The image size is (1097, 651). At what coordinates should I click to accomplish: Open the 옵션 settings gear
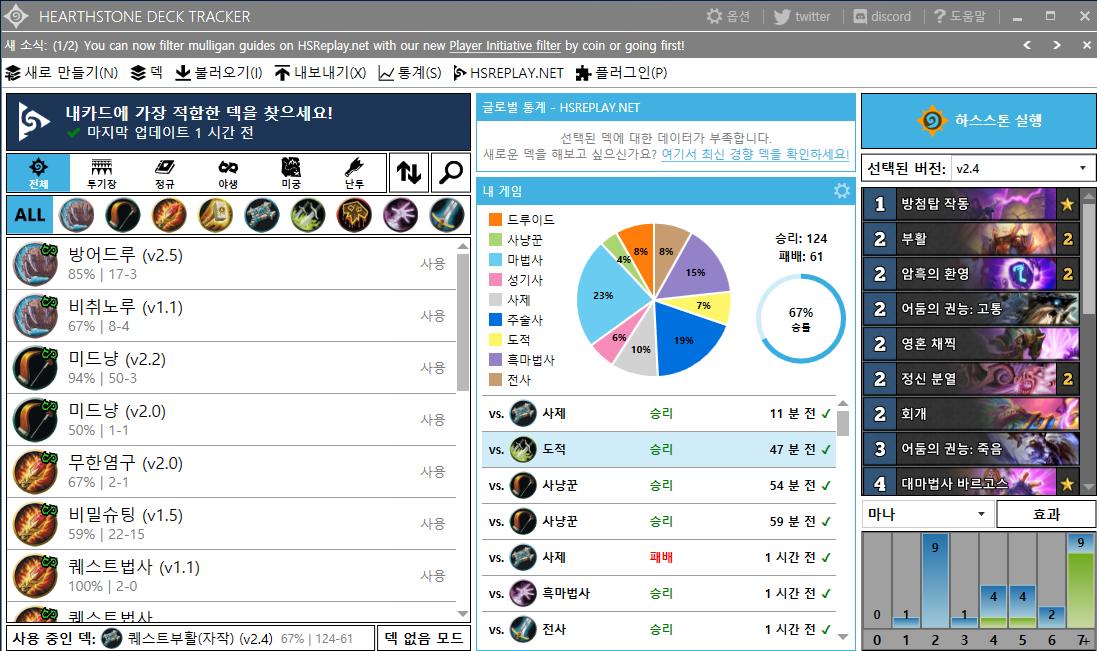pyautogui.click(x=728, y=16)
